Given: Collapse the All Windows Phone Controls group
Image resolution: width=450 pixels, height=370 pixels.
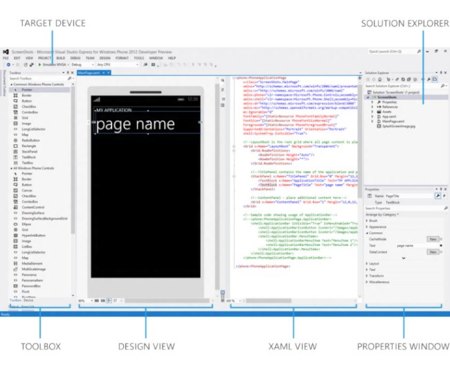Looking at the screenshot, I should tap(12, 168).
